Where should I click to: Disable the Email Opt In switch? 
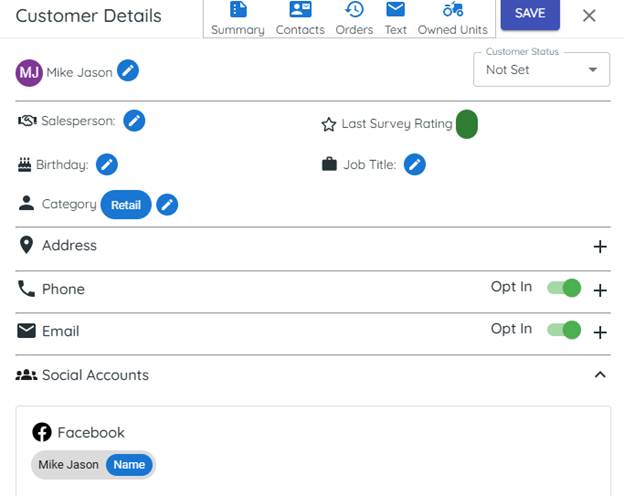(x=564, y=330)
